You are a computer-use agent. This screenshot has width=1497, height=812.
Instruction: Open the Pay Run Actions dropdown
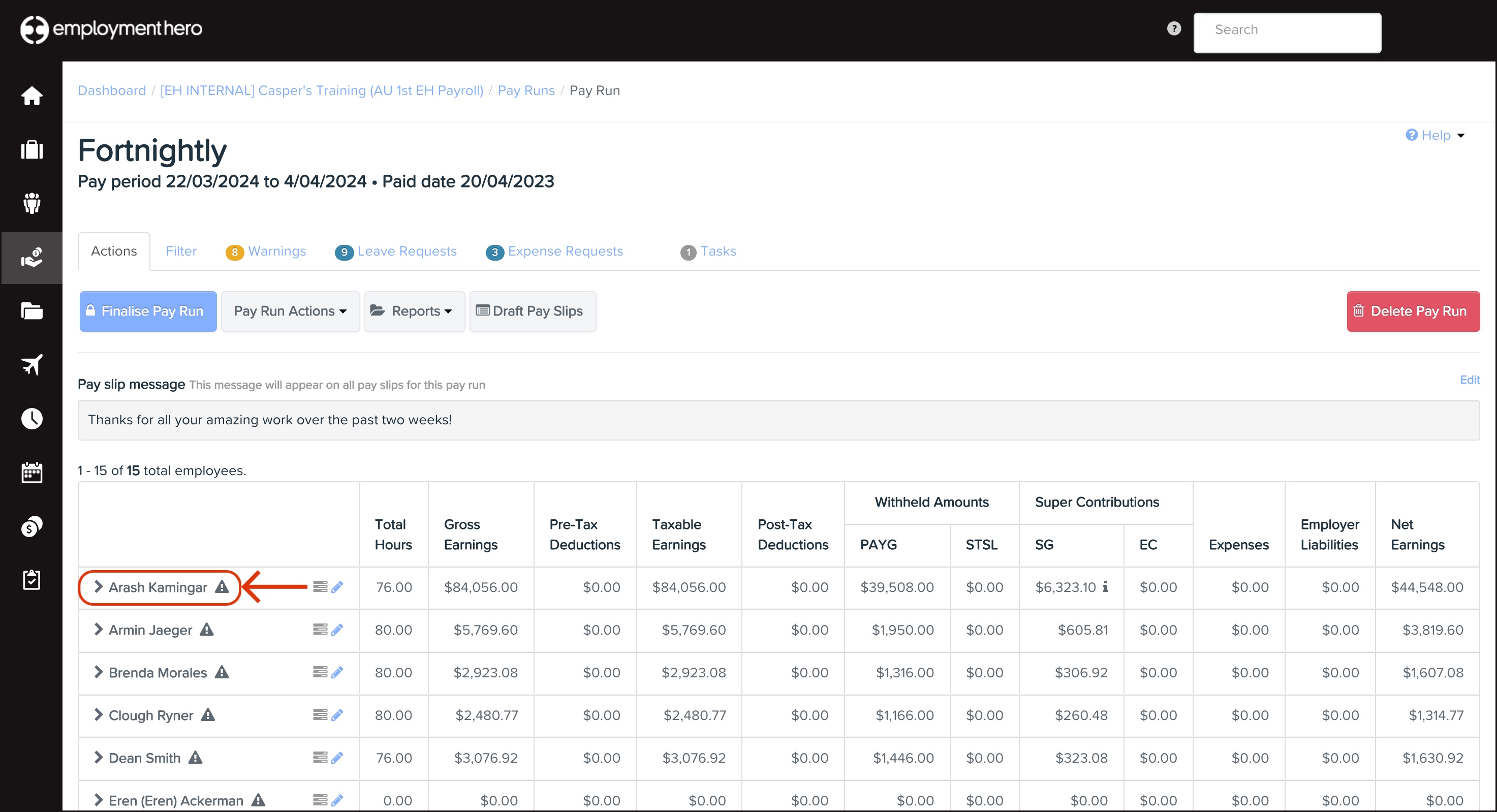tap(290, 311)
